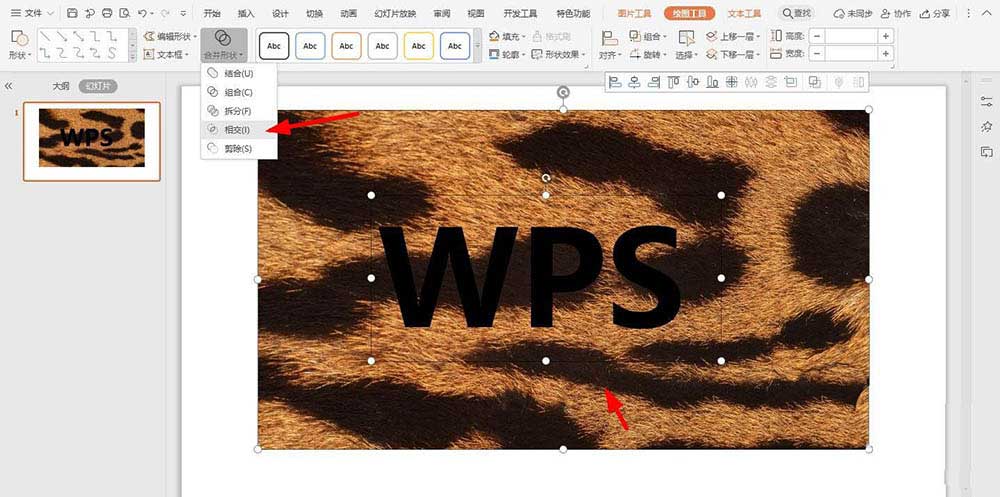Switch to the 动画 Animation tab
This screenshot has height=497, width=1000.
(348, 13)
